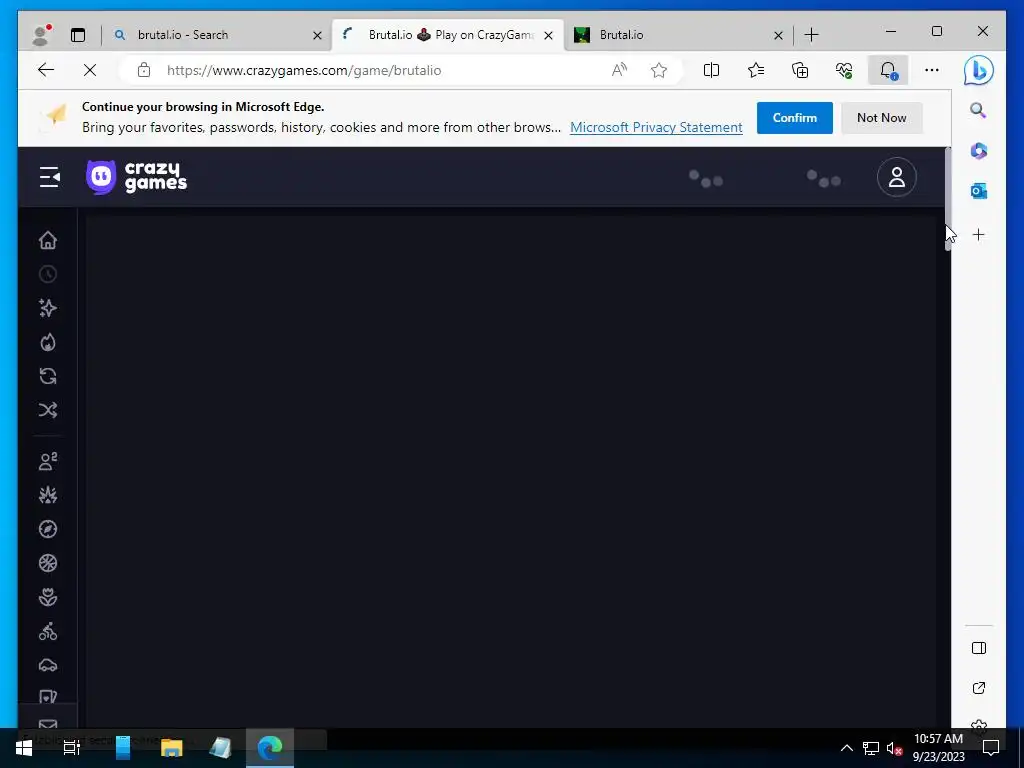The image size is (1024, 768).
Task: Open the Favorites list
Action: pyautogui.click(x=756, y=70)
